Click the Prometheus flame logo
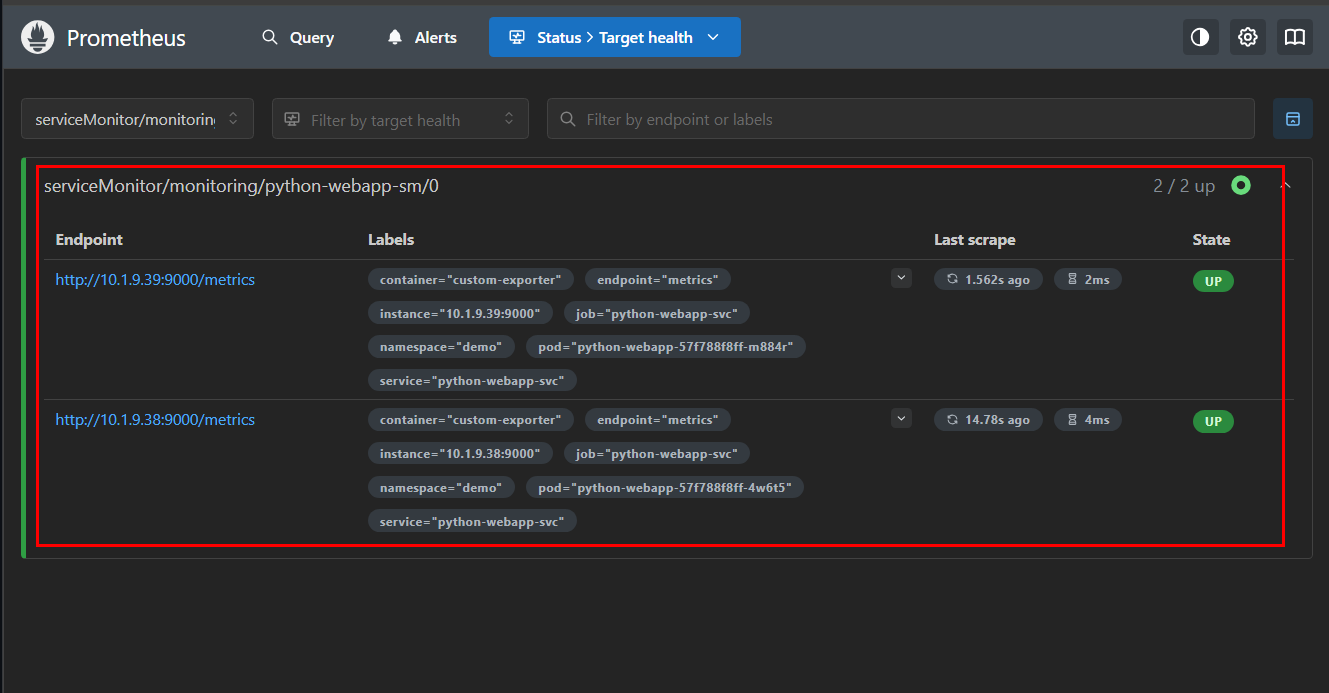Image resolution: width=1329 pixels, height=693 pixels. (x=38, y=38)
